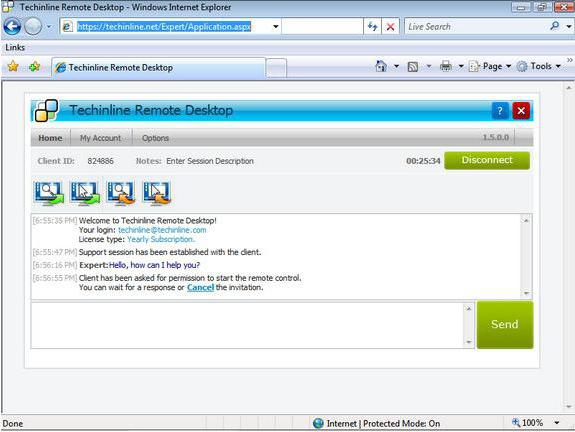Screen dimensions: 575x432
Task: Open the recent pages dropdown beside Forward
Action: (48, 26)
